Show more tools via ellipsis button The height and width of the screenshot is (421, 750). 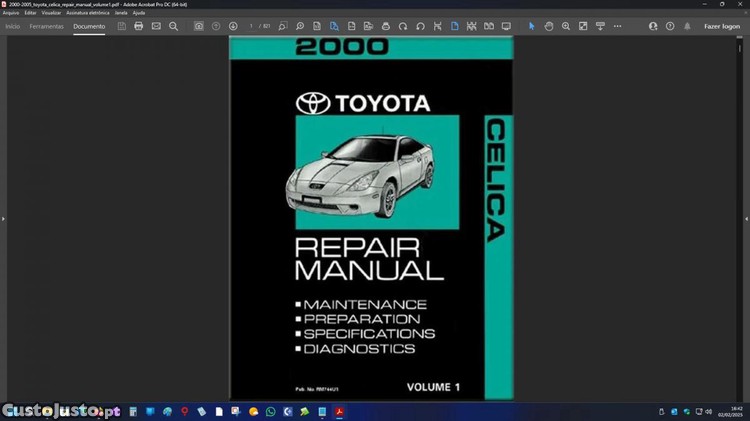click(x=617, y=26)
